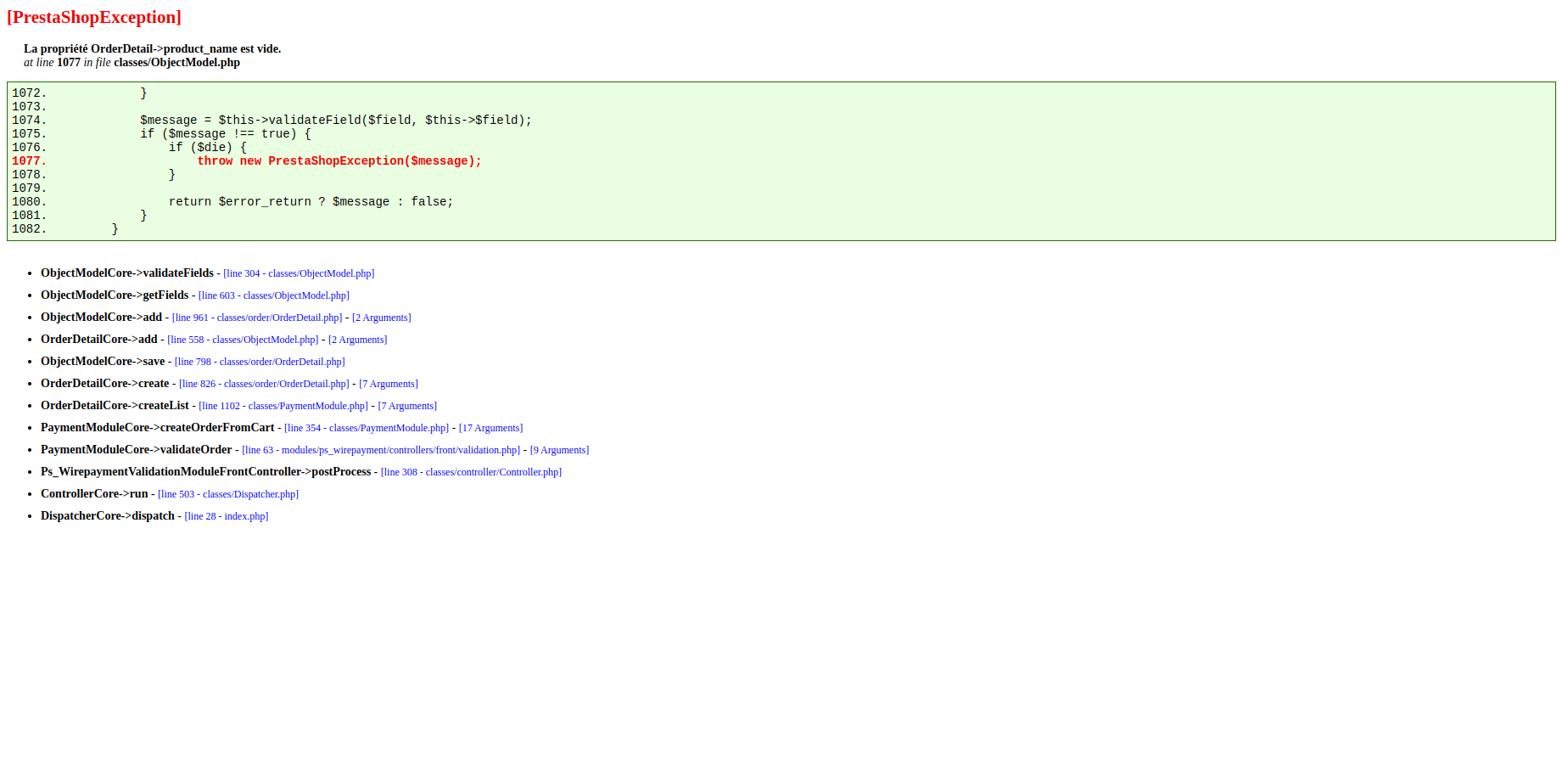Click the 7 Arguments link for OrderDetailCore->create
1568x776 pixels.
388,384
